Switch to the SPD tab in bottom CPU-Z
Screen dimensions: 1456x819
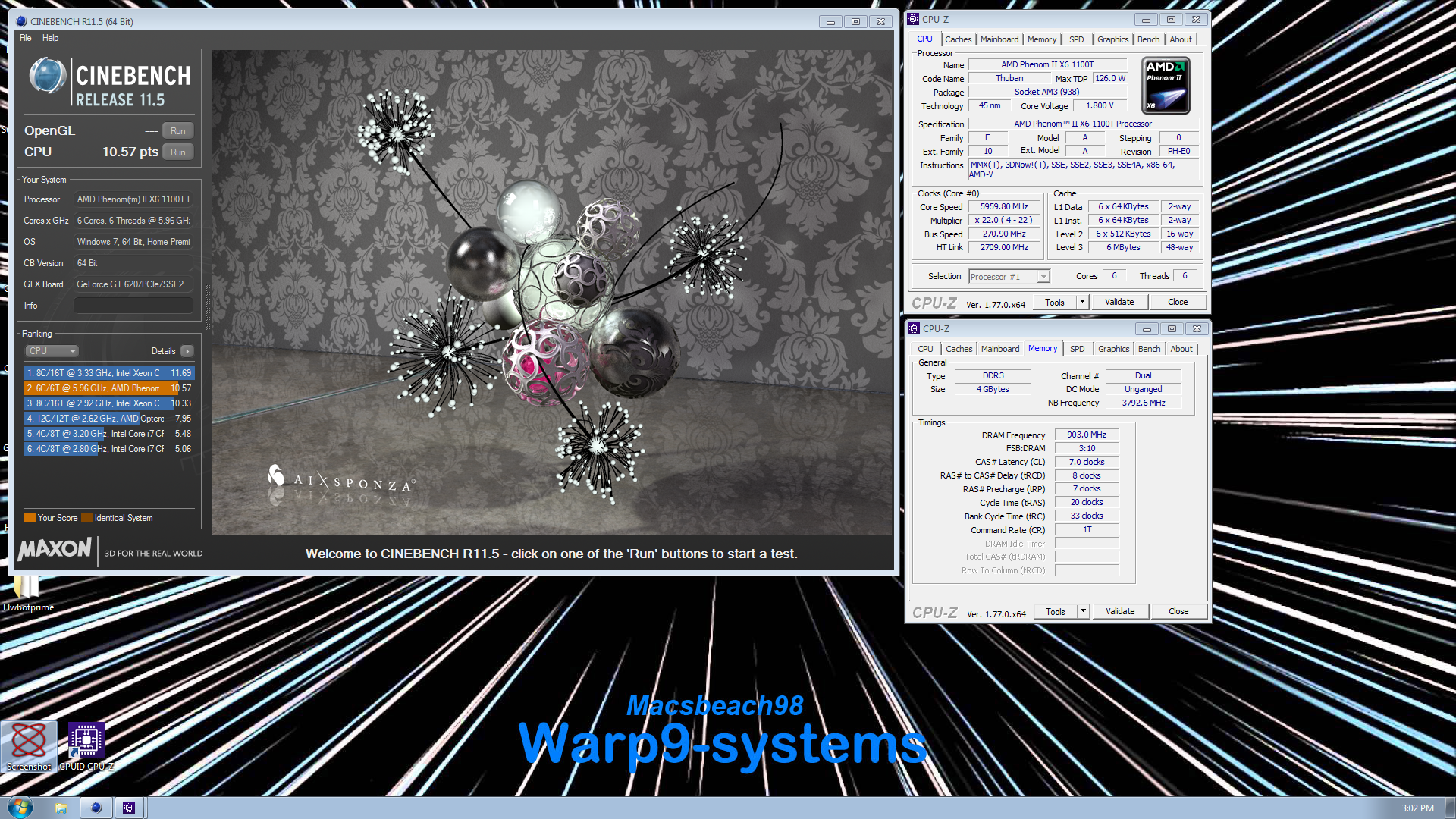tap(1077, 349)
